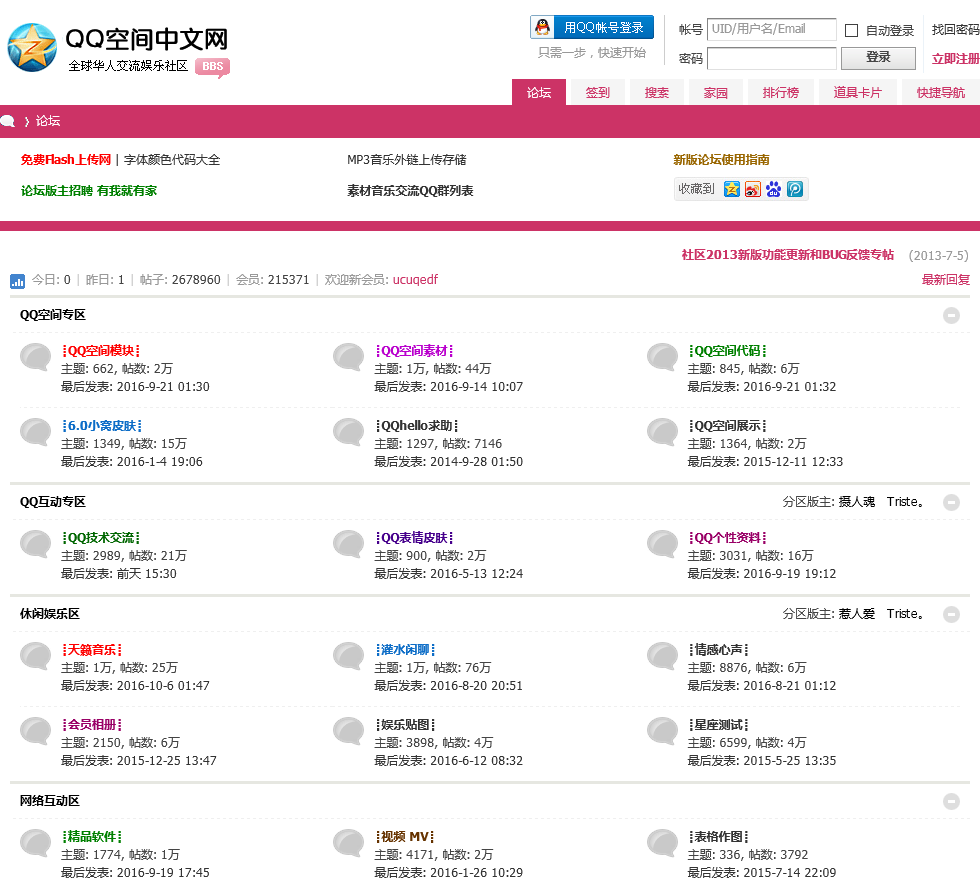Image resolution: width=980 pixels, height=891 pixels.
Task: Focus the 帐号 username input field
Action: coord(771,30)
